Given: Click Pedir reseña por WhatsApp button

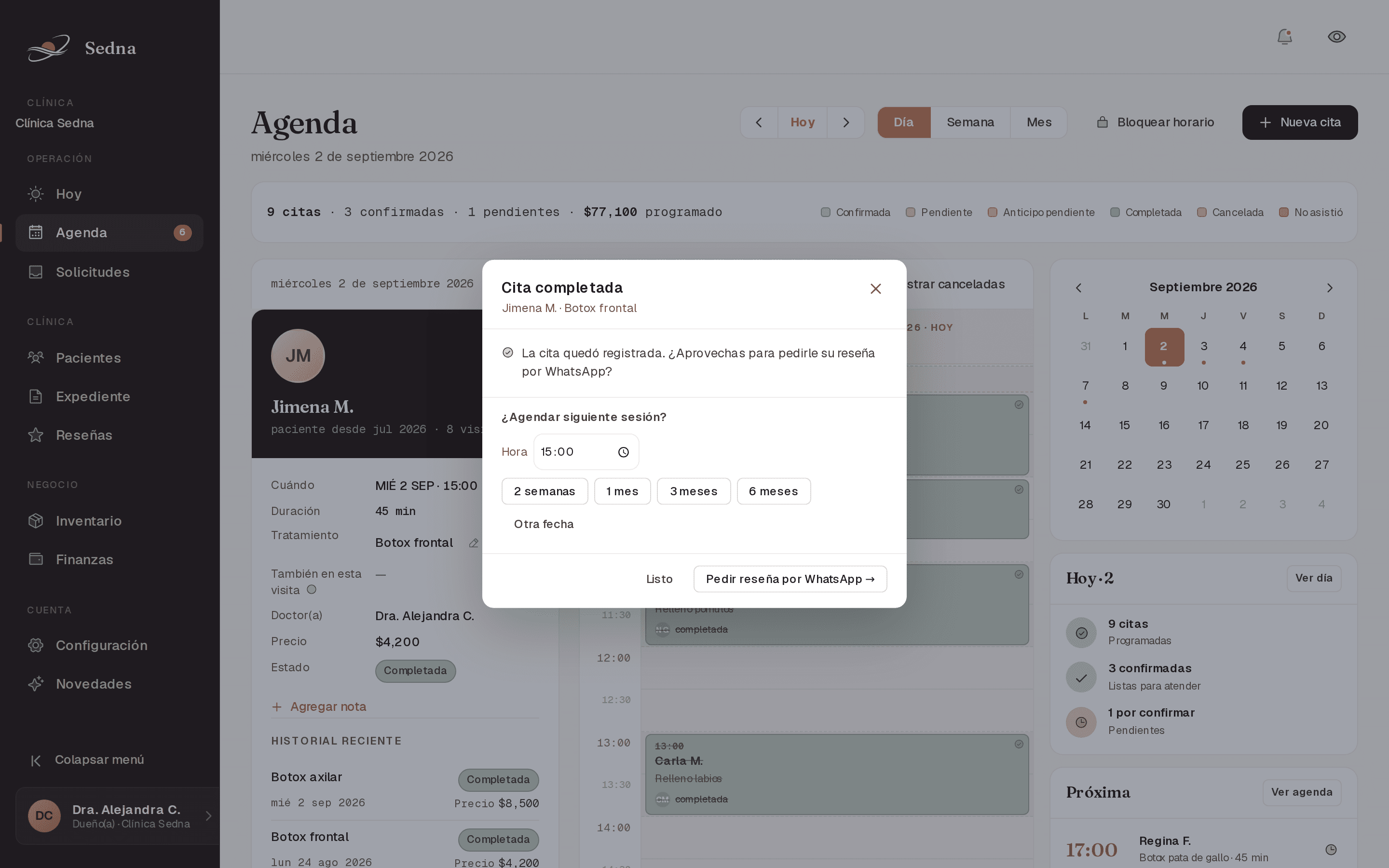Looking at the screenshot, I should 790,579.
